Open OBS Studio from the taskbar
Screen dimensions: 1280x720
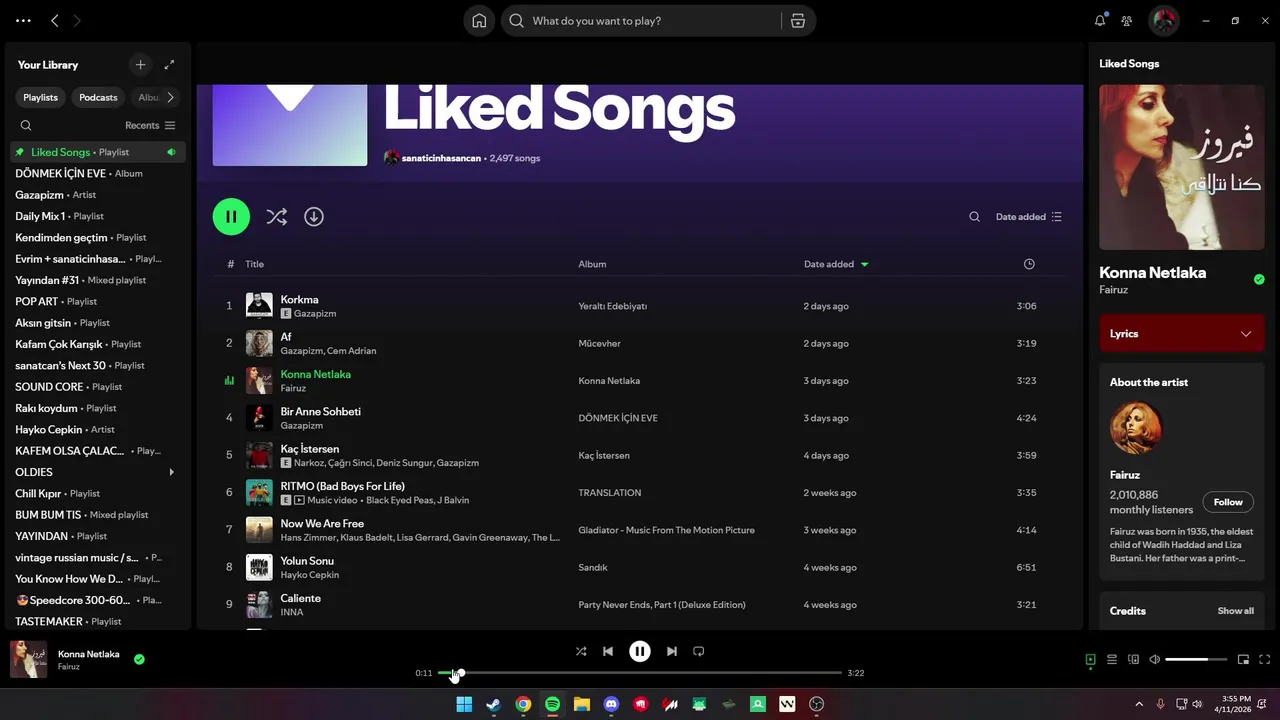click(817, 704)
